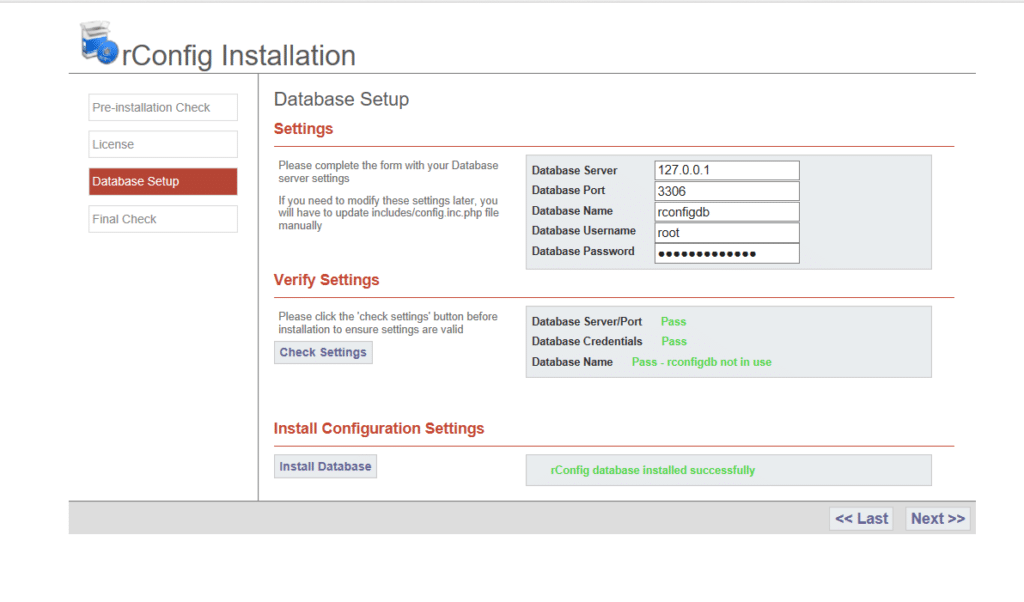Click the rConfig Installation title
The image size is (1024, 602).
[239, 55]
